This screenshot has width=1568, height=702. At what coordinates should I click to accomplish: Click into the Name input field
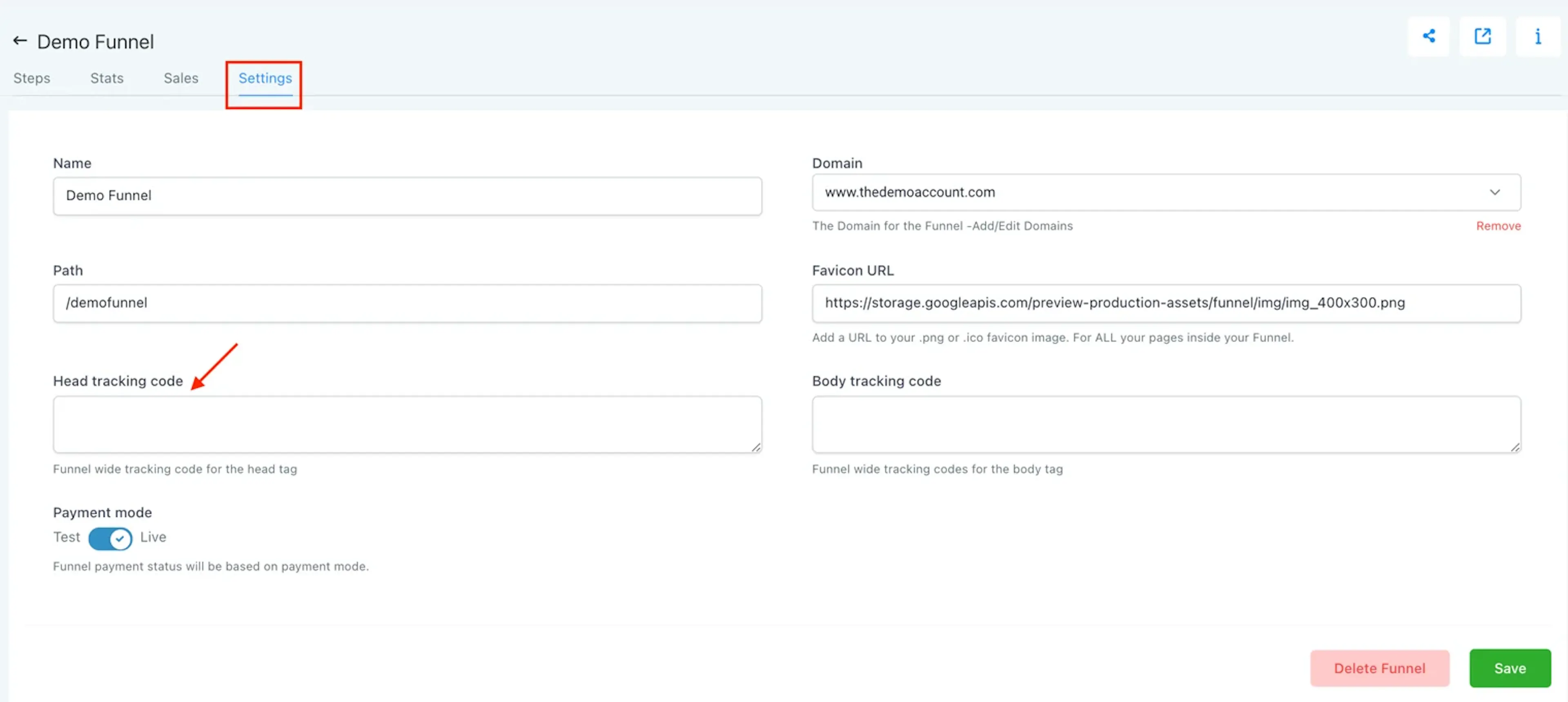click(407, 196)
